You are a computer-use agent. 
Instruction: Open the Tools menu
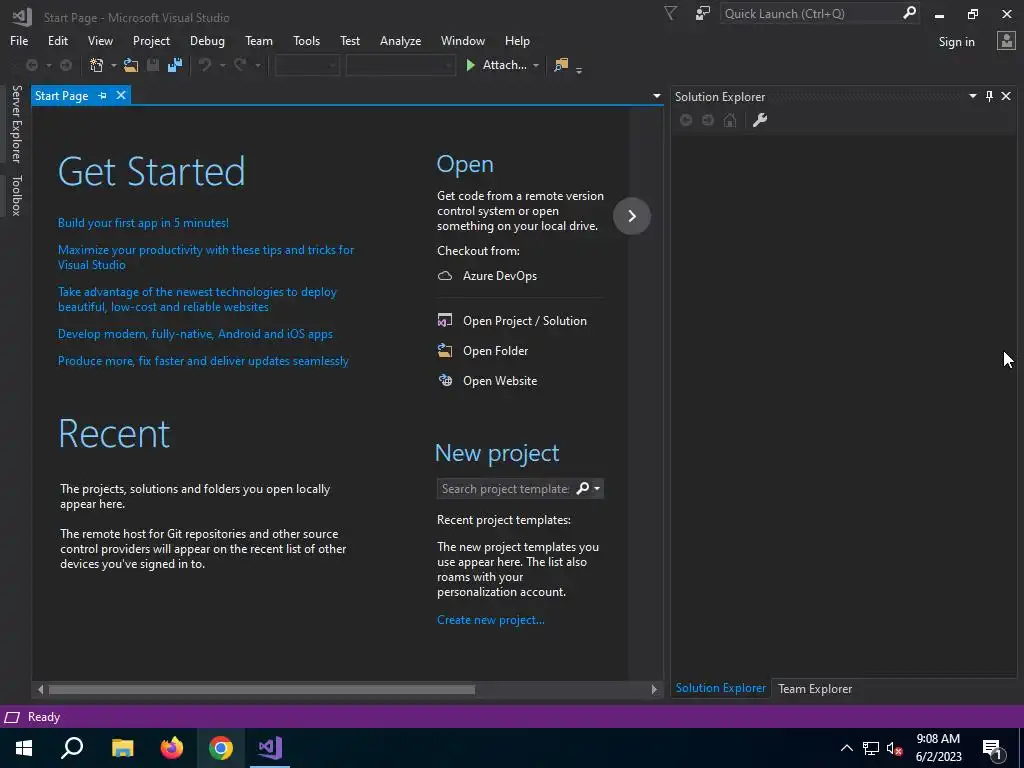(x=306, y=40)
